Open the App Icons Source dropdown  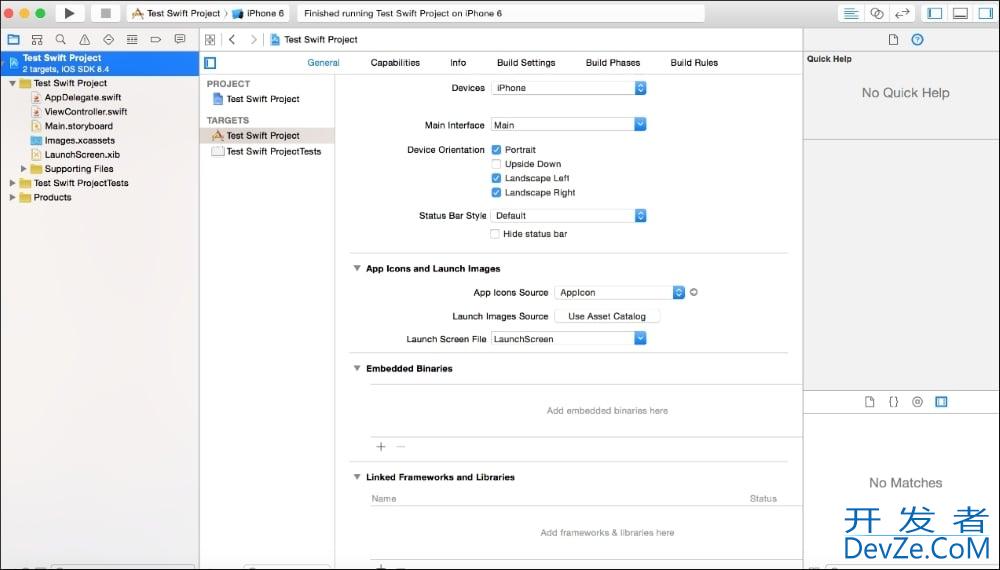tap(619, 292)
